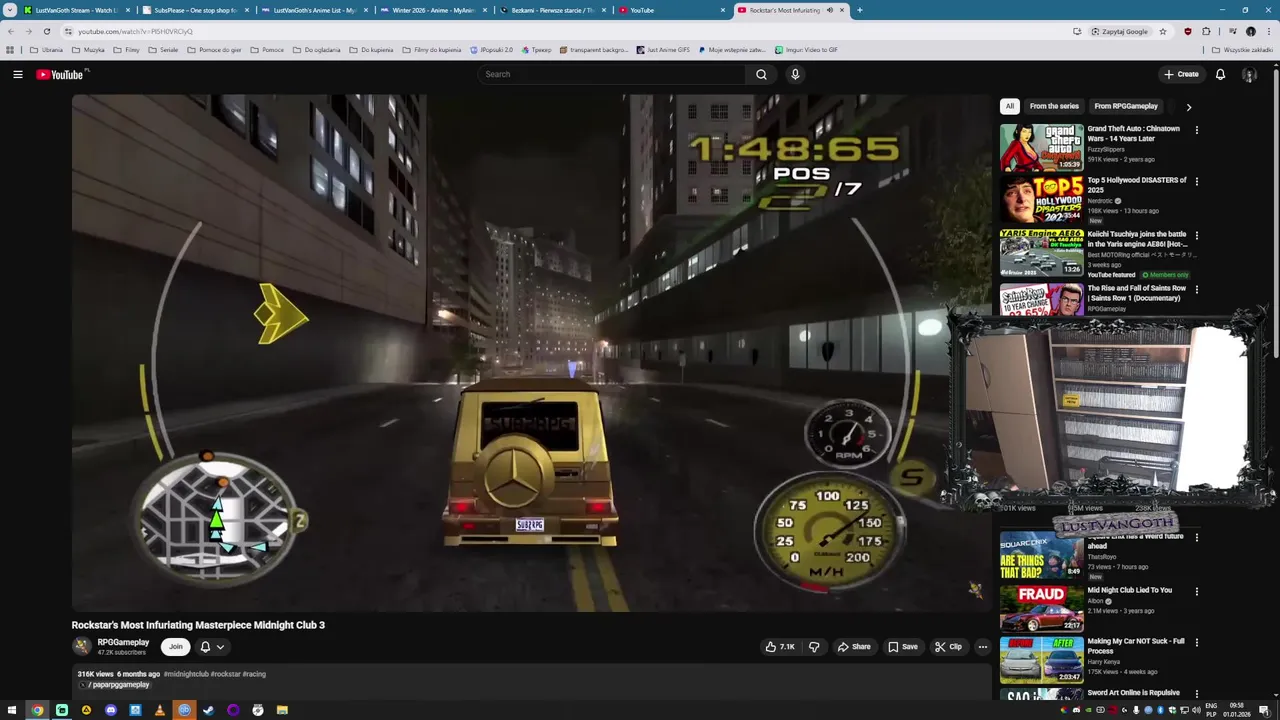Select the From the series chip
1280x720 pixels.
tap(1054, 106)
